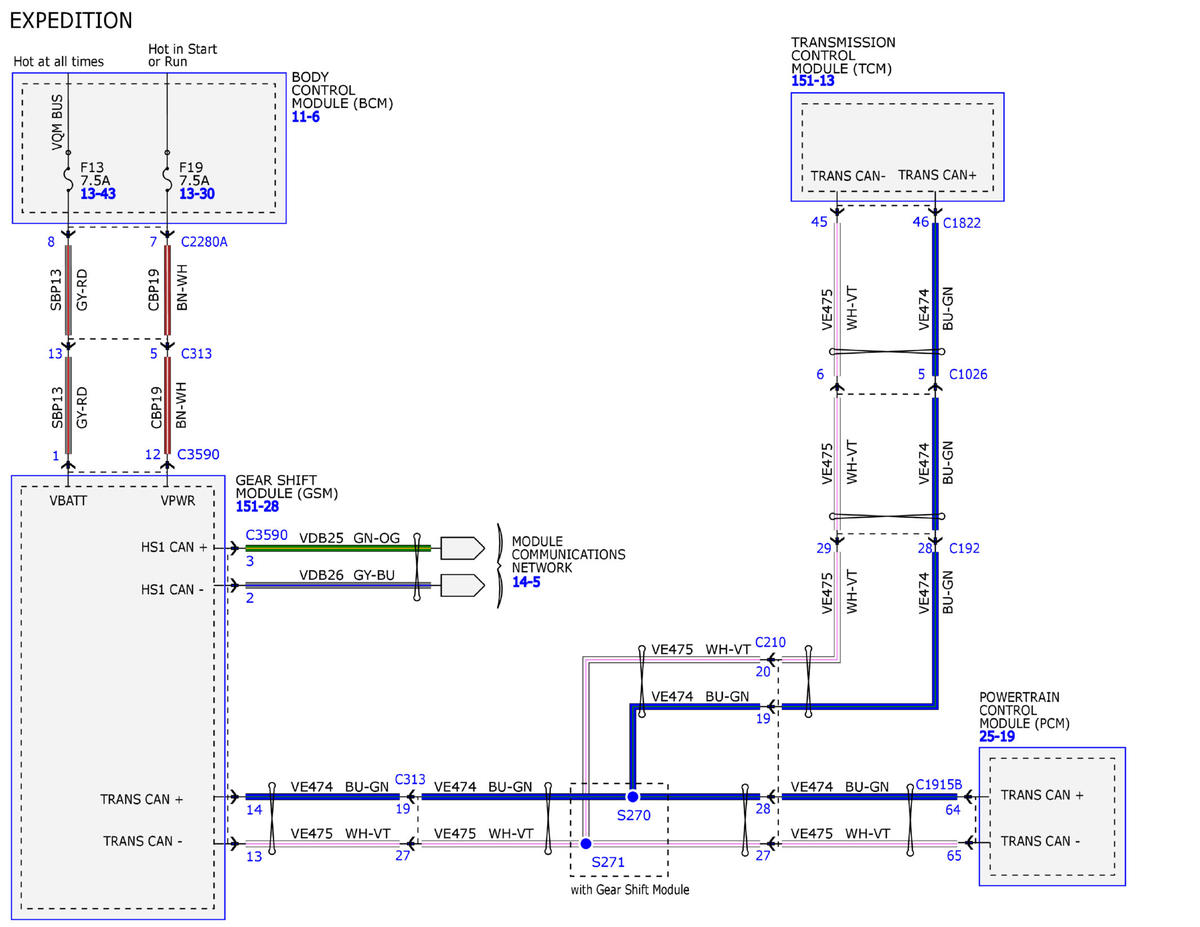Viewport: 1200px width, 927px height.
Task: Click connector label C210
Action: tap(771, 641)
